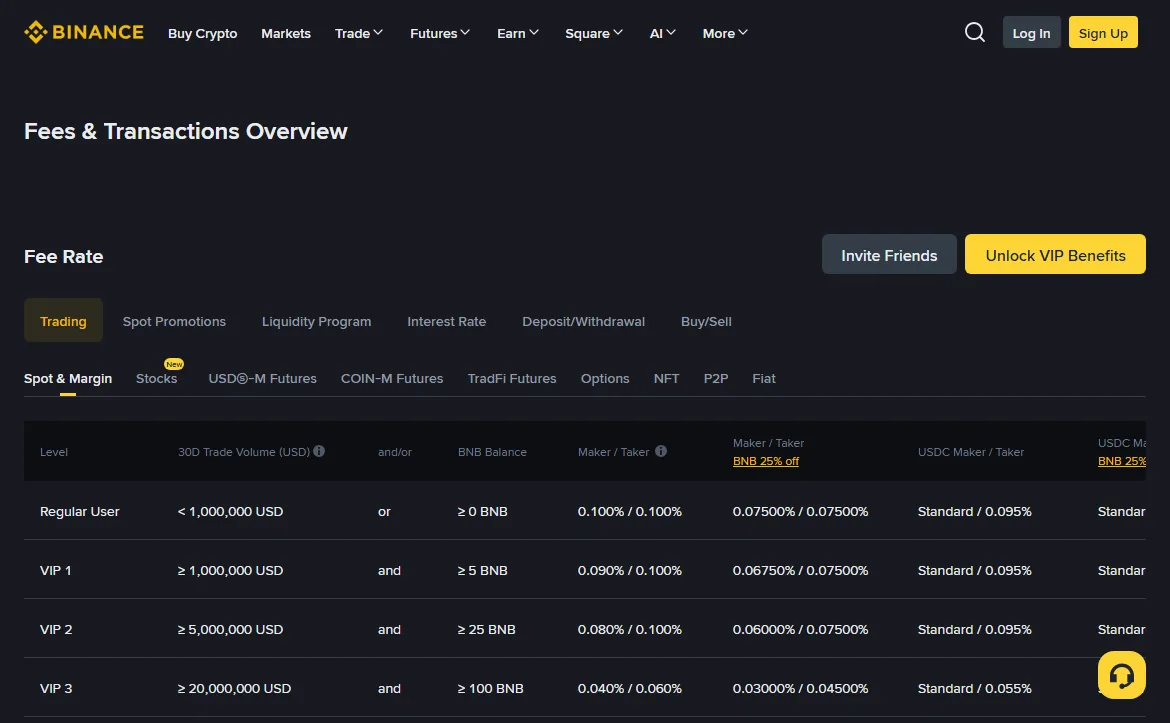This screenshot has height=723, width=1170.
Task: Expand the Earn dropdown menu
Action: [x=518, y=33]
